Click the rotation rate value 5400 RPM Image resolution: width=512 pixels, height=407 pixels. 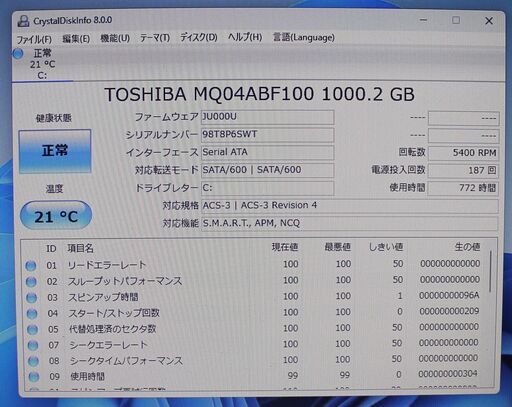[x=463, y=153]
